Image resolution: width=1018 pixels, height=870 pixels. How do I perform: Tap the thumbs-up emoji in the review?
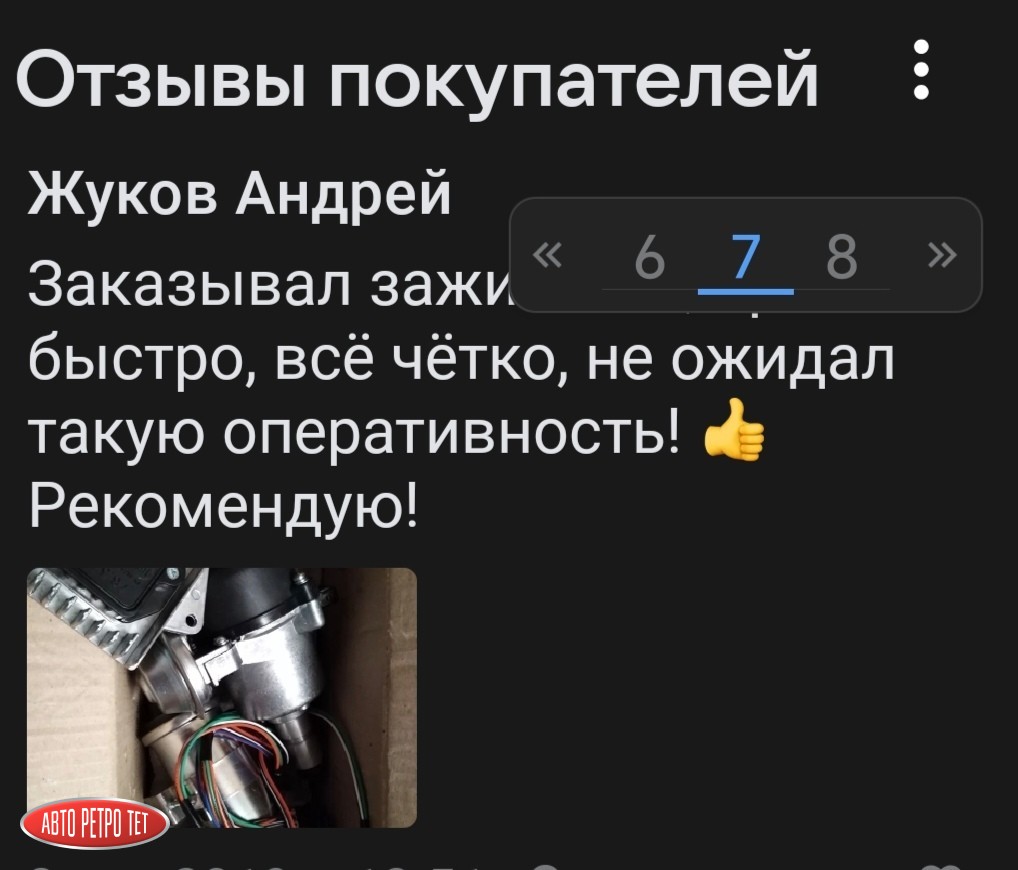[734, 430]
